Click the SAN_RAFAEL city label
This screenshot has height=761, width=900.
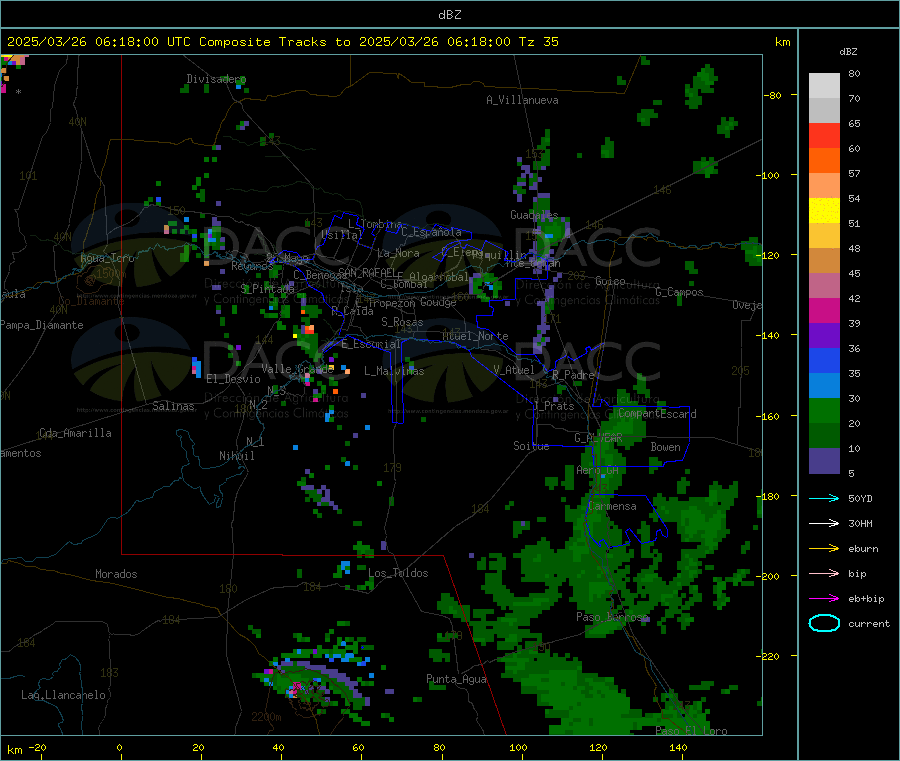367,272
